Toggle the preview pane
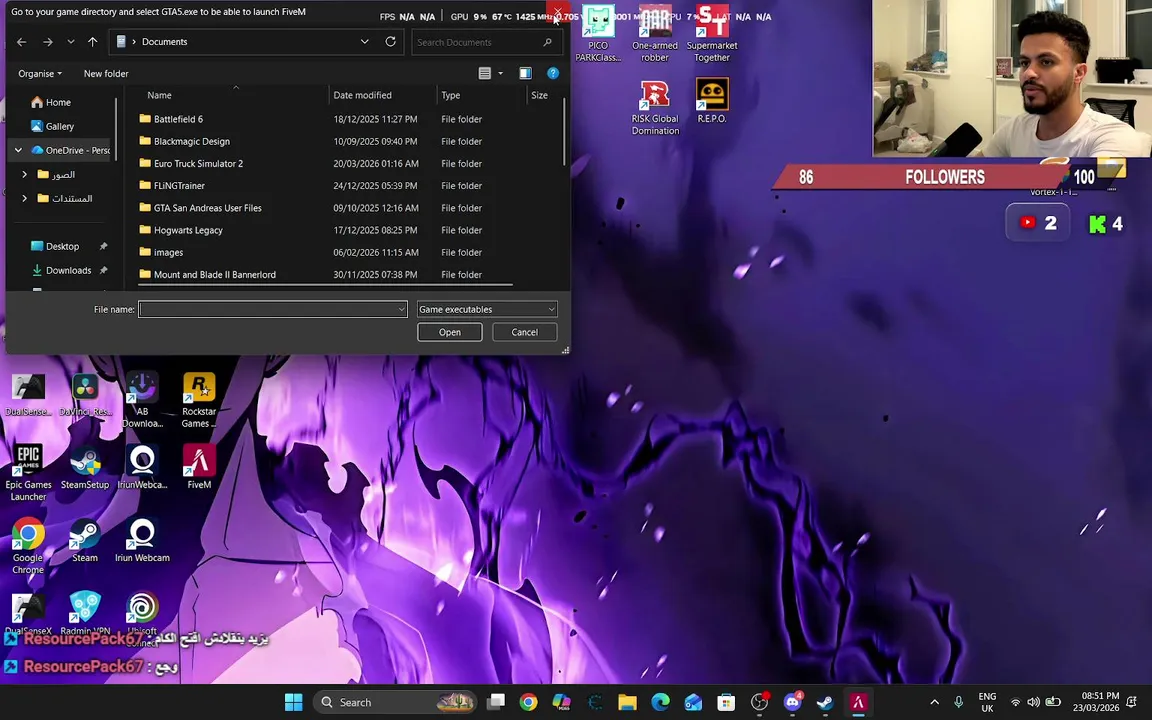 coord(525,73)
